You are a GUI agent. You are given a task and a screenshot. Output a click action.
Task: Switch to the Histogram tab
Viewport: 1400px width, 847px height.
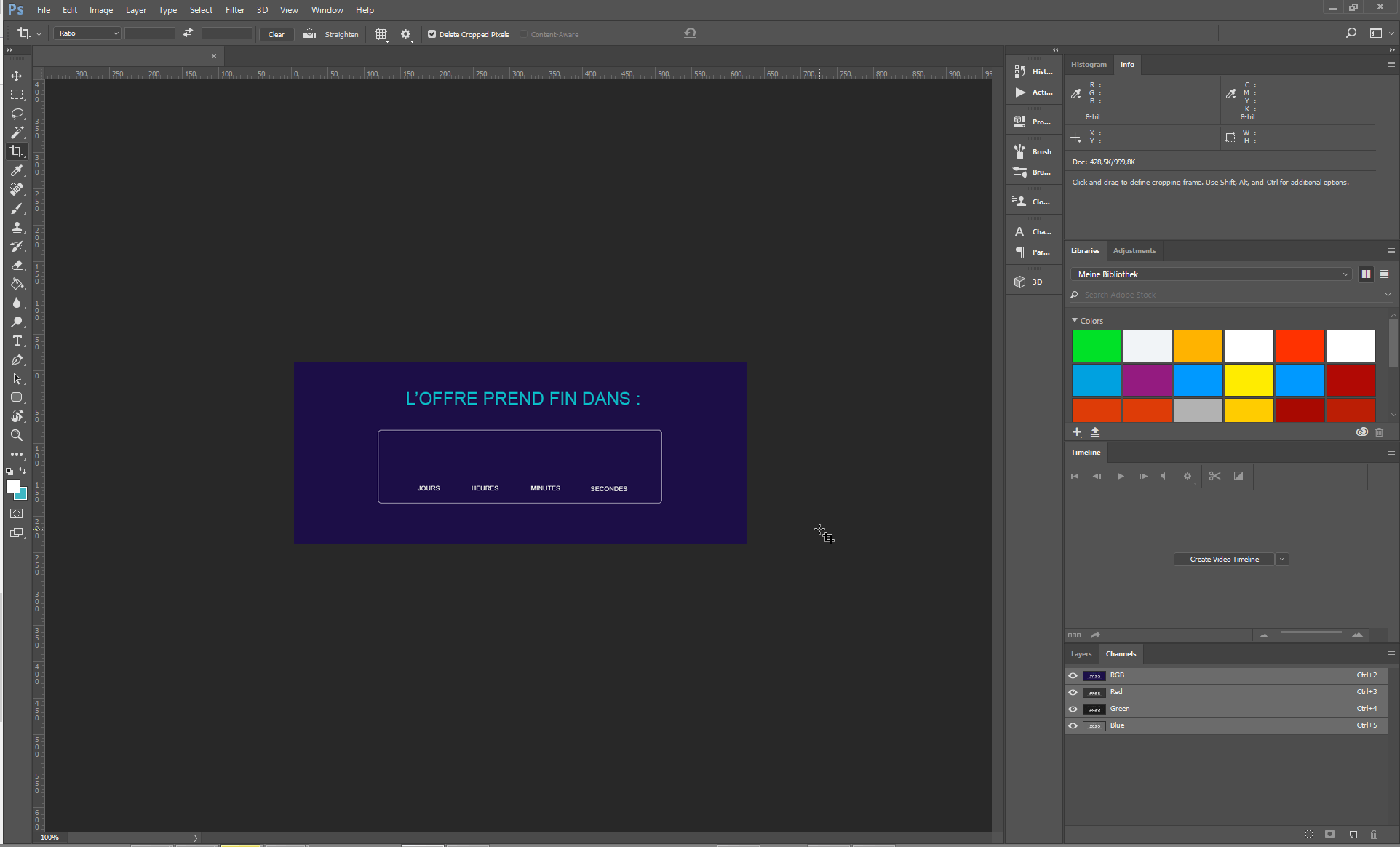pos(1089,65)
